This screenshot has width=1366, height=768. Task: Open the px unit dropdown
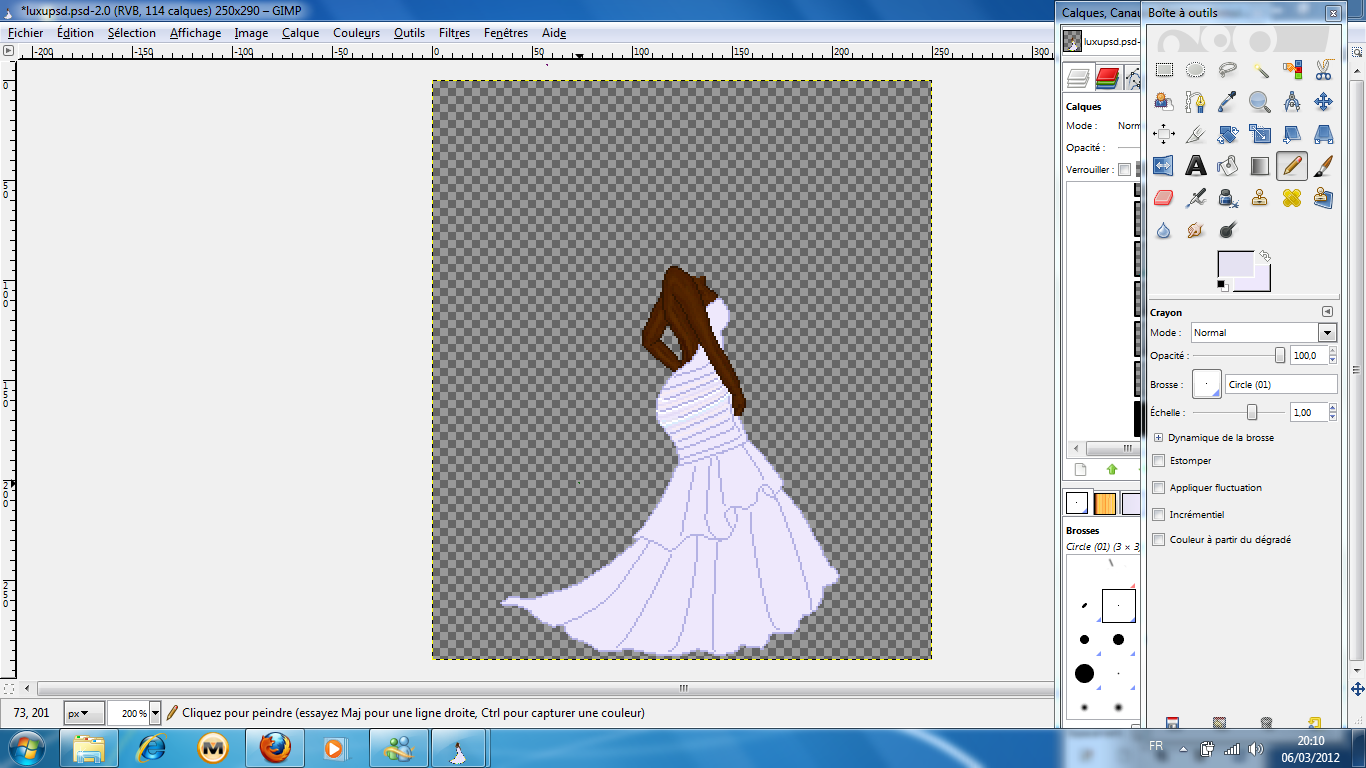click(x=84, y=713)
